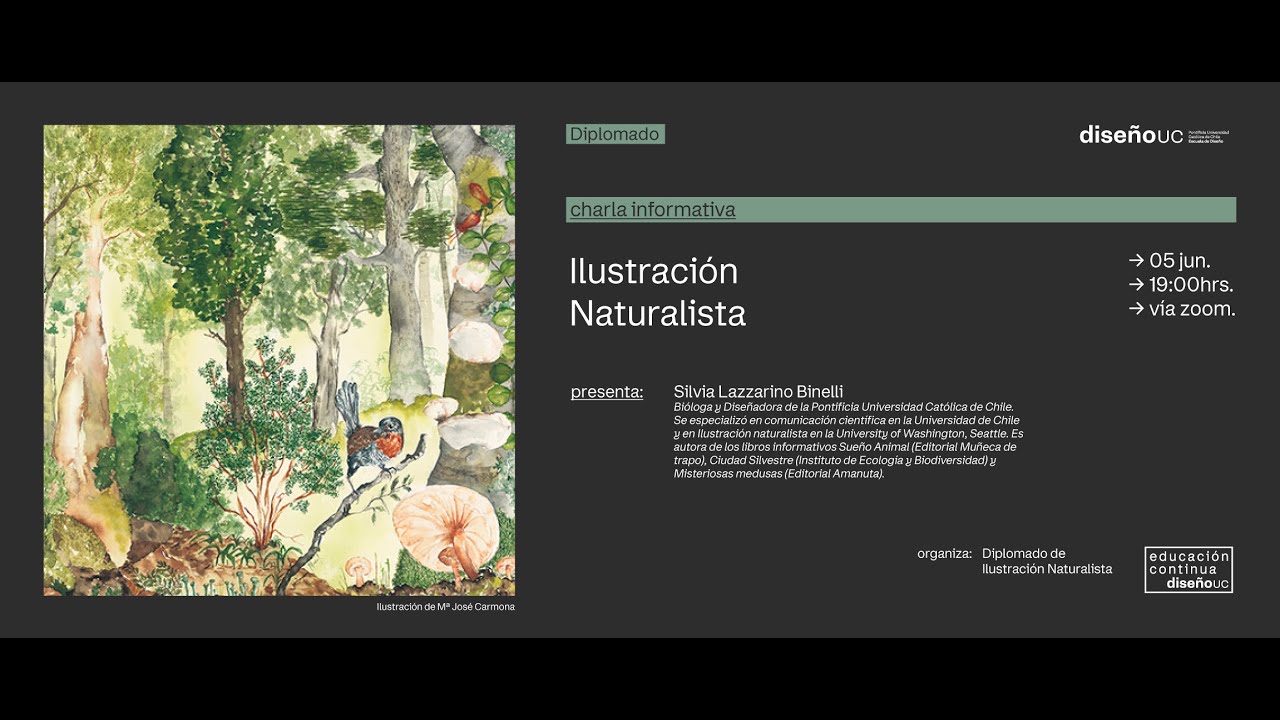The image size is (1280, 720).
Task: Click the 'vía zoom.' line
Action: click(1182, 309)
